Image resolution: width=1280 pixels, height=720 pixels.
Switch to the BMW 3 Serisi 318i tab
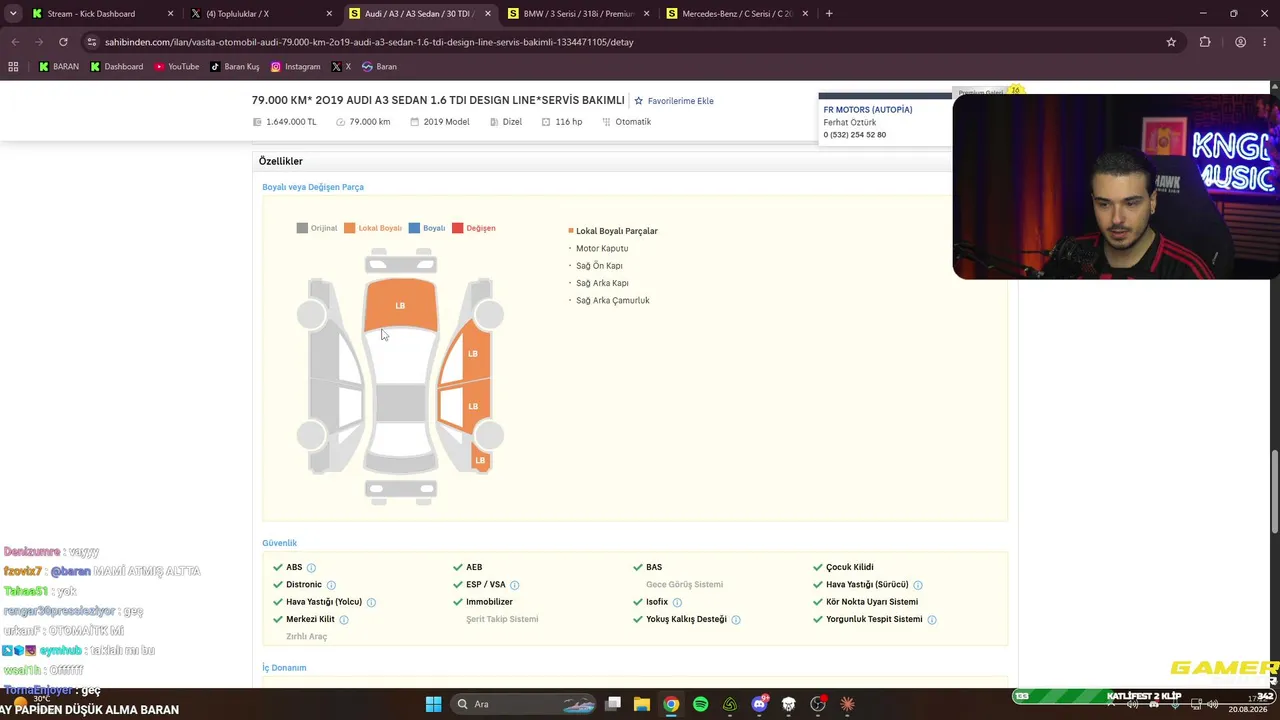click(578, 14)
